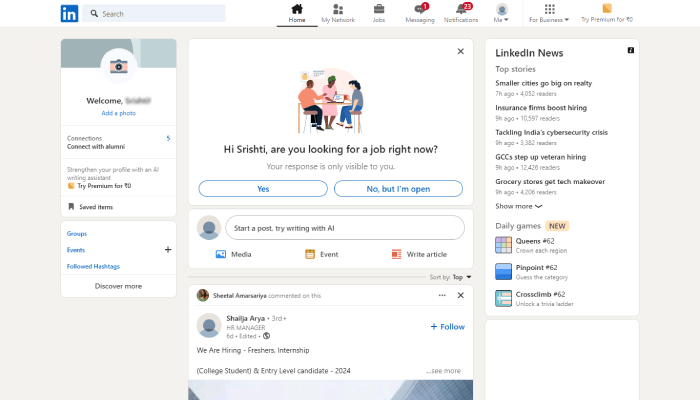Click your avatar beside post box

pyautogui.click(x=209, y=228)
